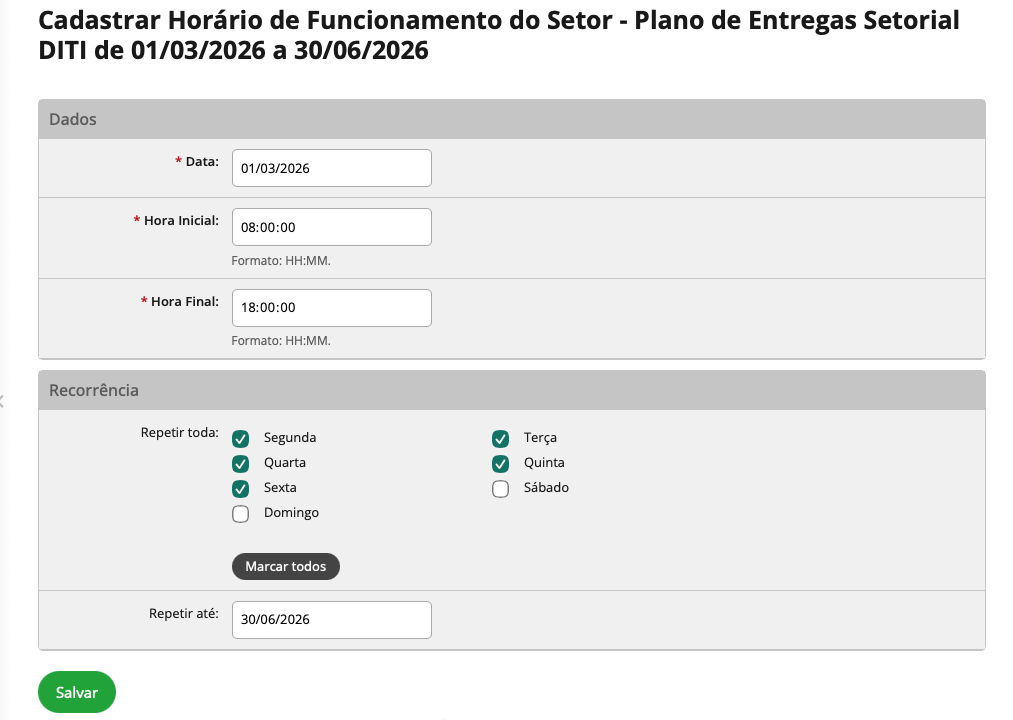Click the Repetir até date field
Screen dimensions: 1013x720
click(x=331, y=620)
